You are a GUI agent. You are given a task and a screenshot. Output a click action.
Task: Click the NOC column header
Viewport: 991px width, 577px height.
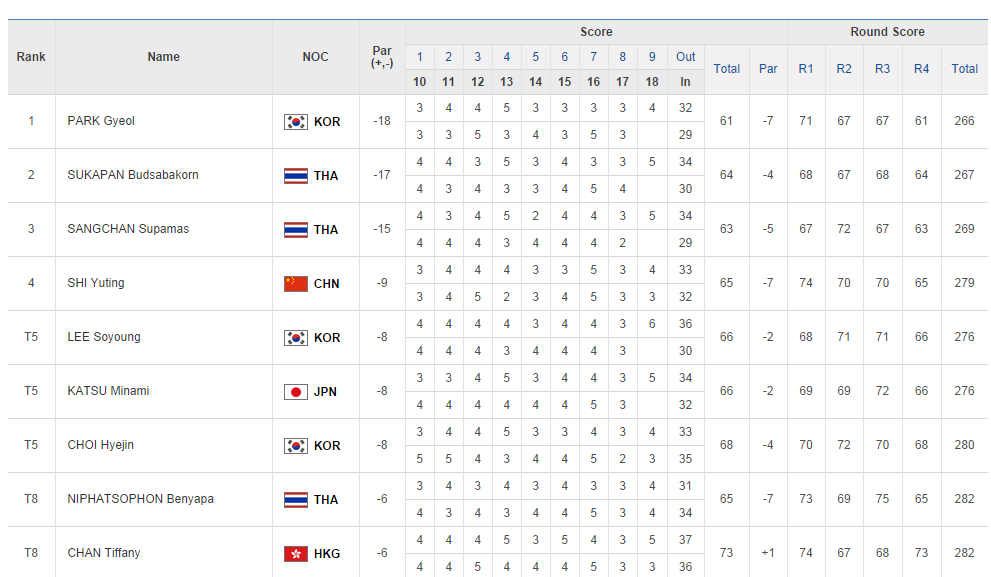coord(315,57)
